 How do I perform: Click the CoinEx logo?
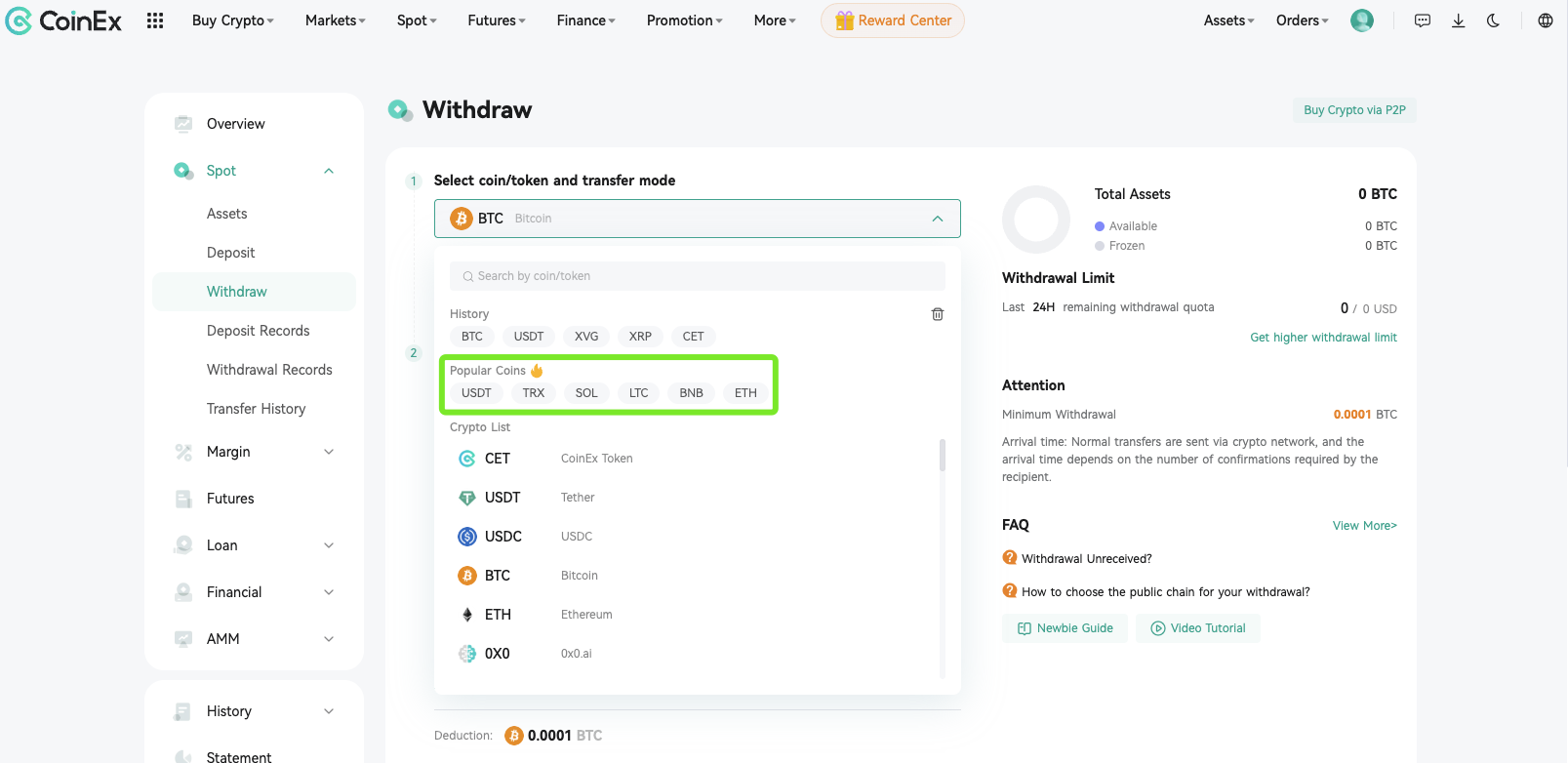tap(63, 20)
